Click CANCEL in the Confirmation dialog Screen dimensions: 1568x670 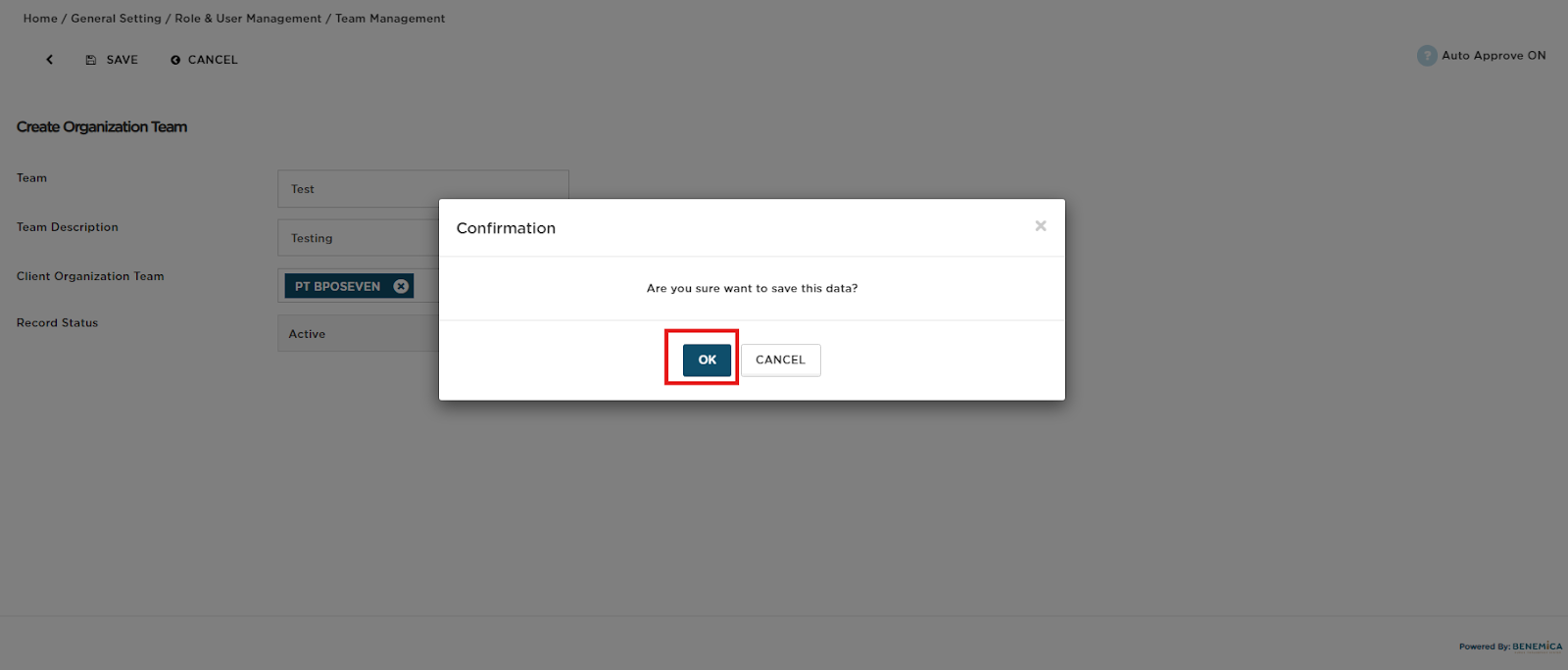780,359
